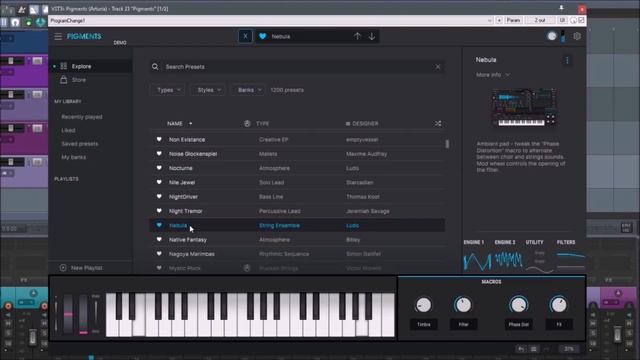Select the Nocturne preset

(297, 168)
